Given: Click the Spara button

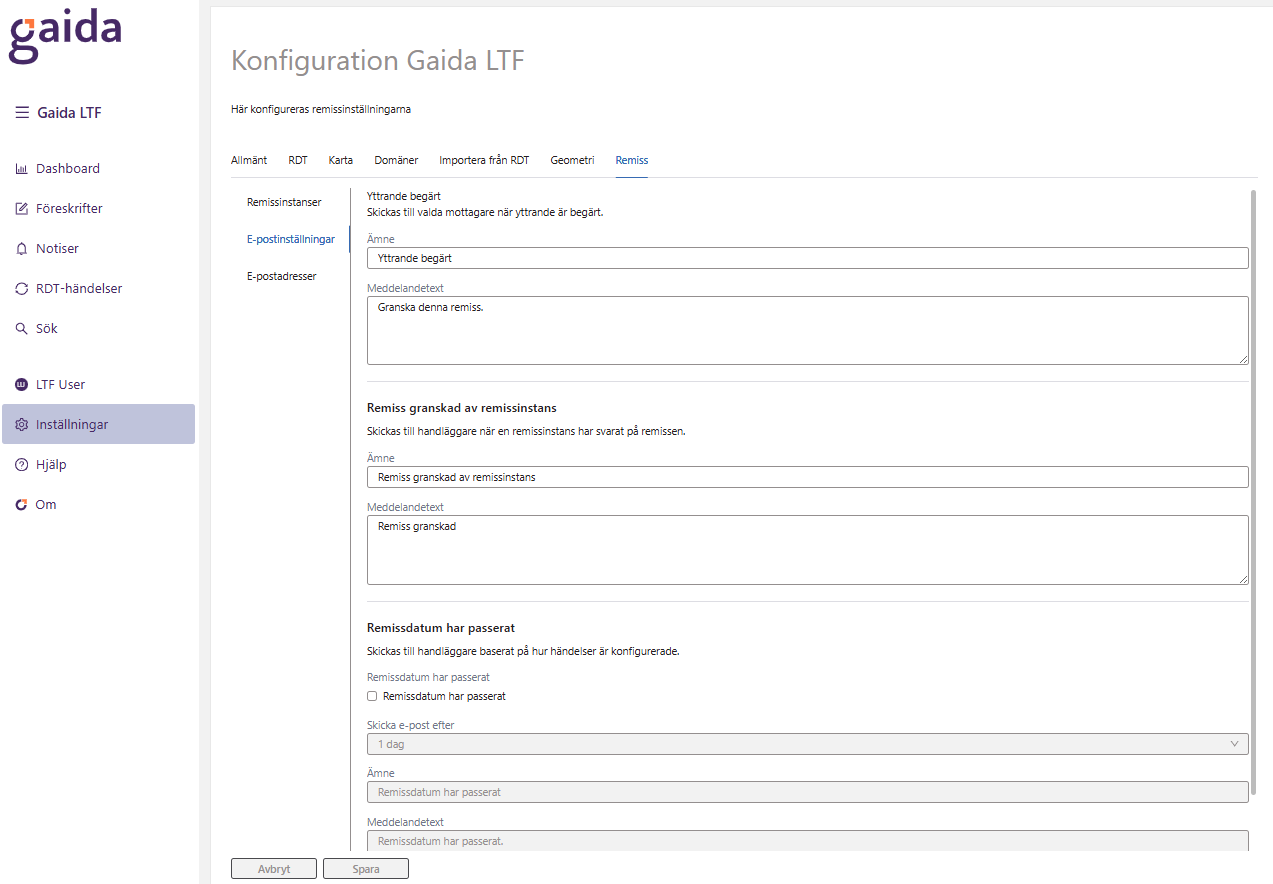Looking at the screenshot, I should (366, 869).
